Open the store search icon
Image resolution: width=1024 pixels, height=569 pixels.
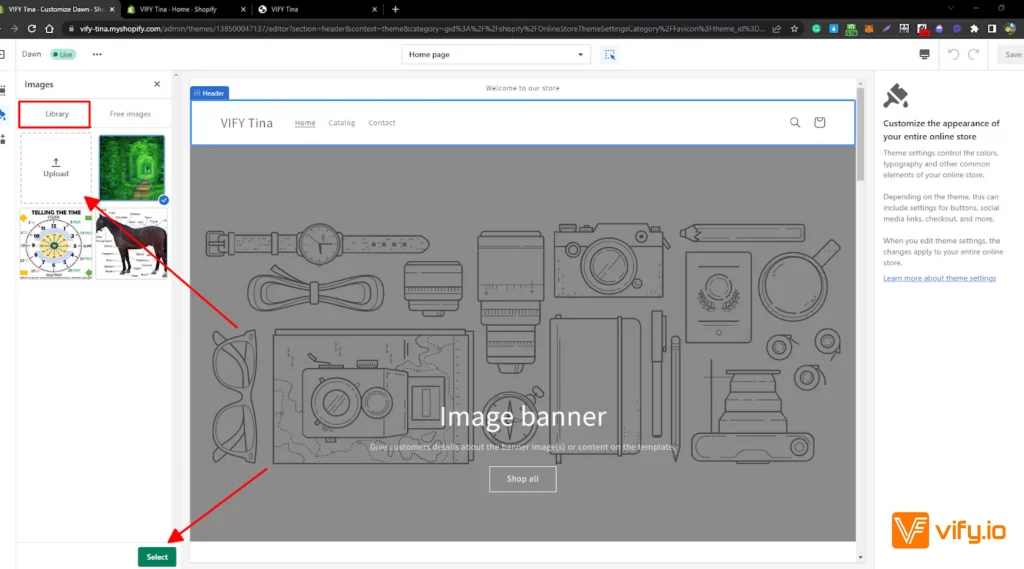(x=795, y=122)
